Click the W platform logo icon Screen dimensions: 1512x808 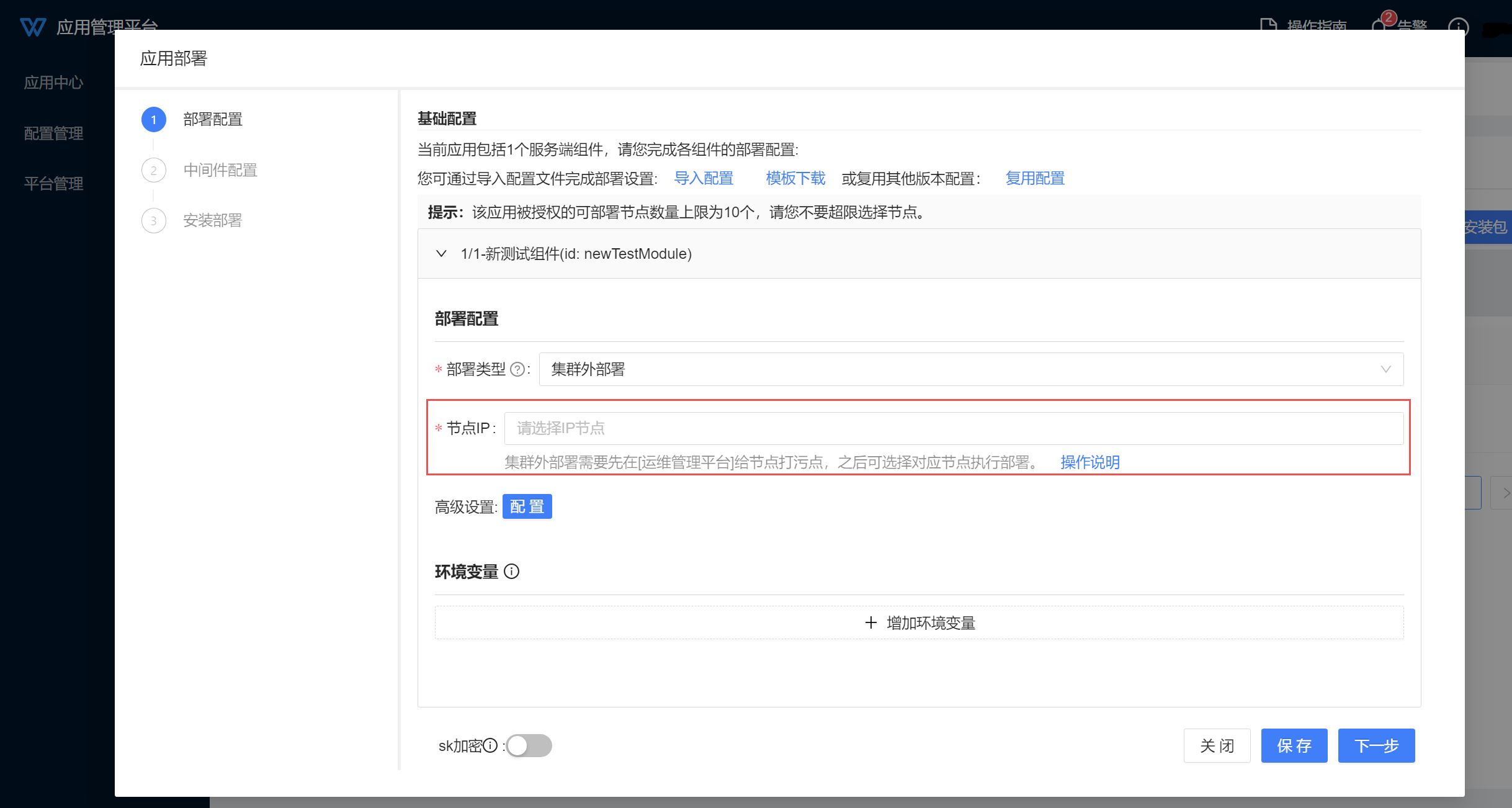pyautogui.click(x=32, y=27)
